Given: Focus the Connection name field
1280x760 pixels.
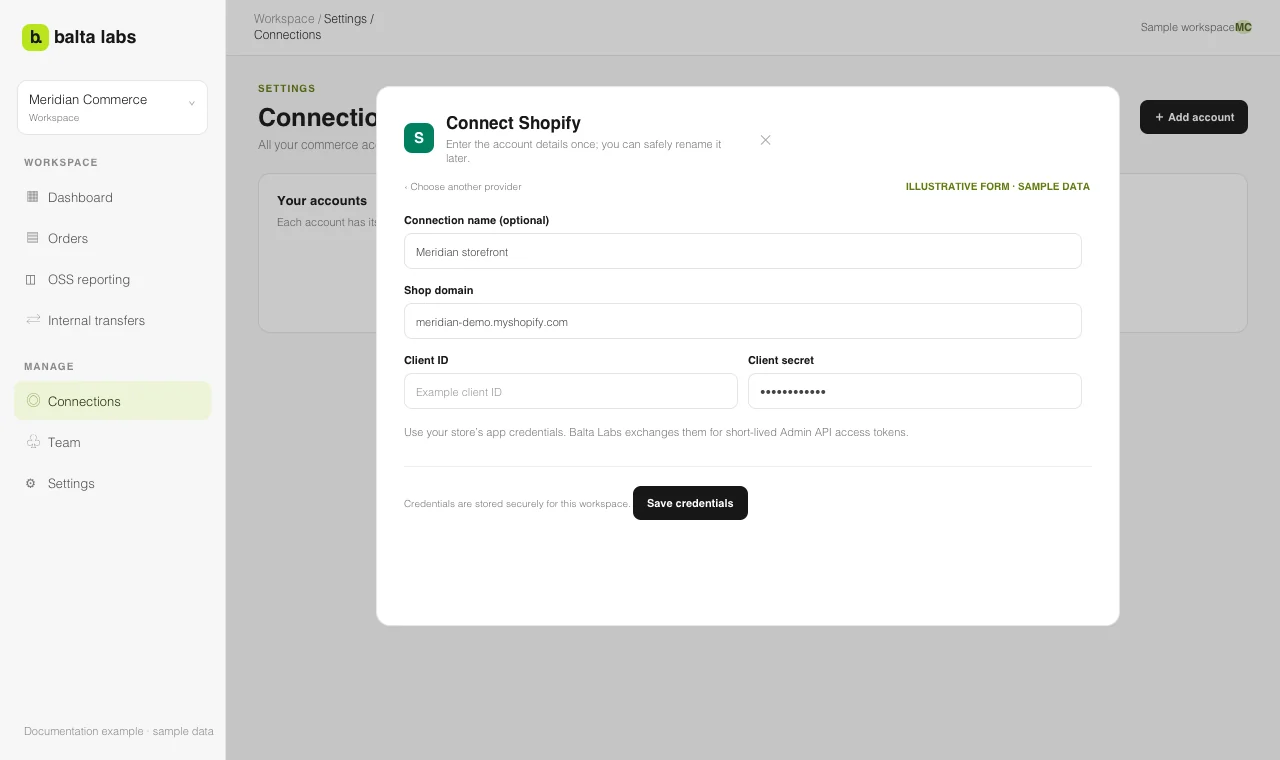Looking at the screenshot, I should tap(743, 251).
